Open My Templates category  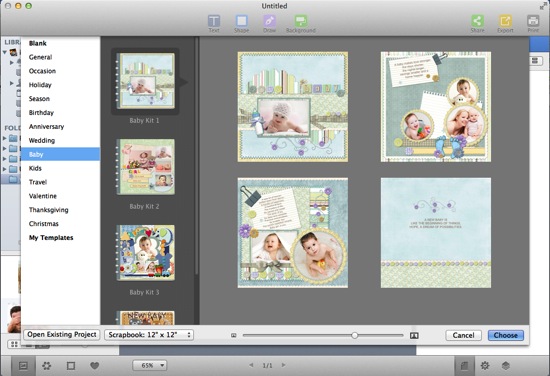[x=51, y=238]
